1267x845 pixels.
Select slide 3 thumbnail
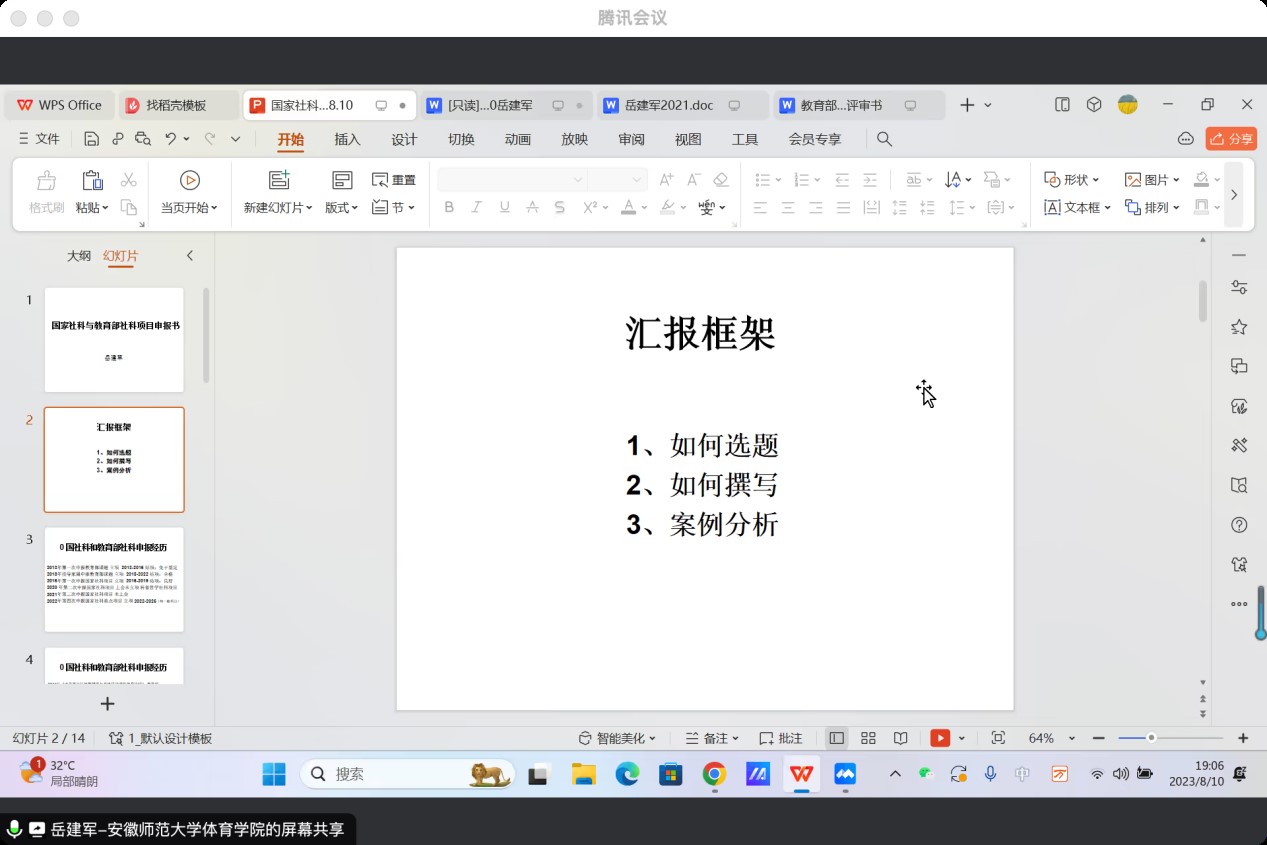tap(114, 579)
